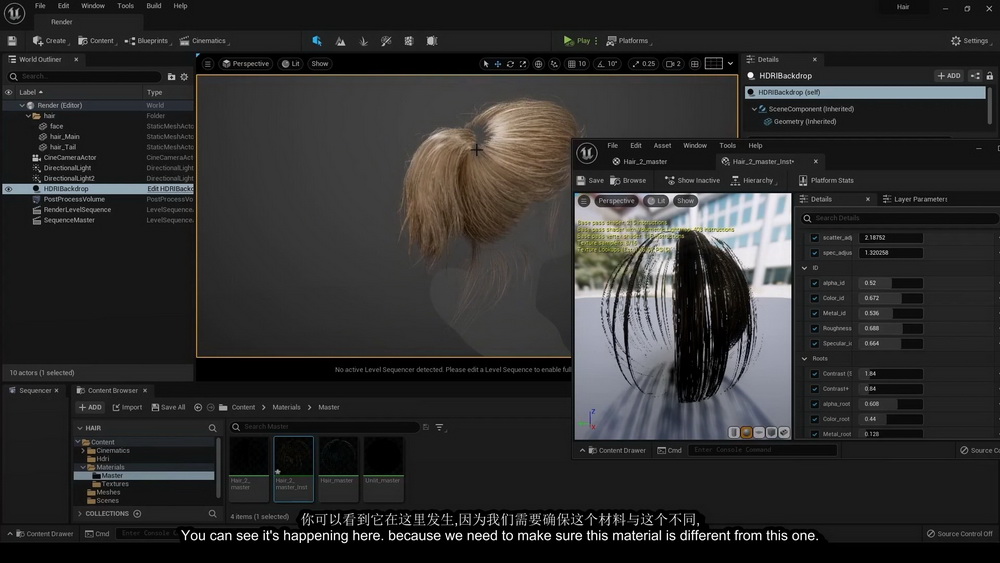
Task: Adjust the Metal_id 0.536 value slider
Action: click(891, 314)
